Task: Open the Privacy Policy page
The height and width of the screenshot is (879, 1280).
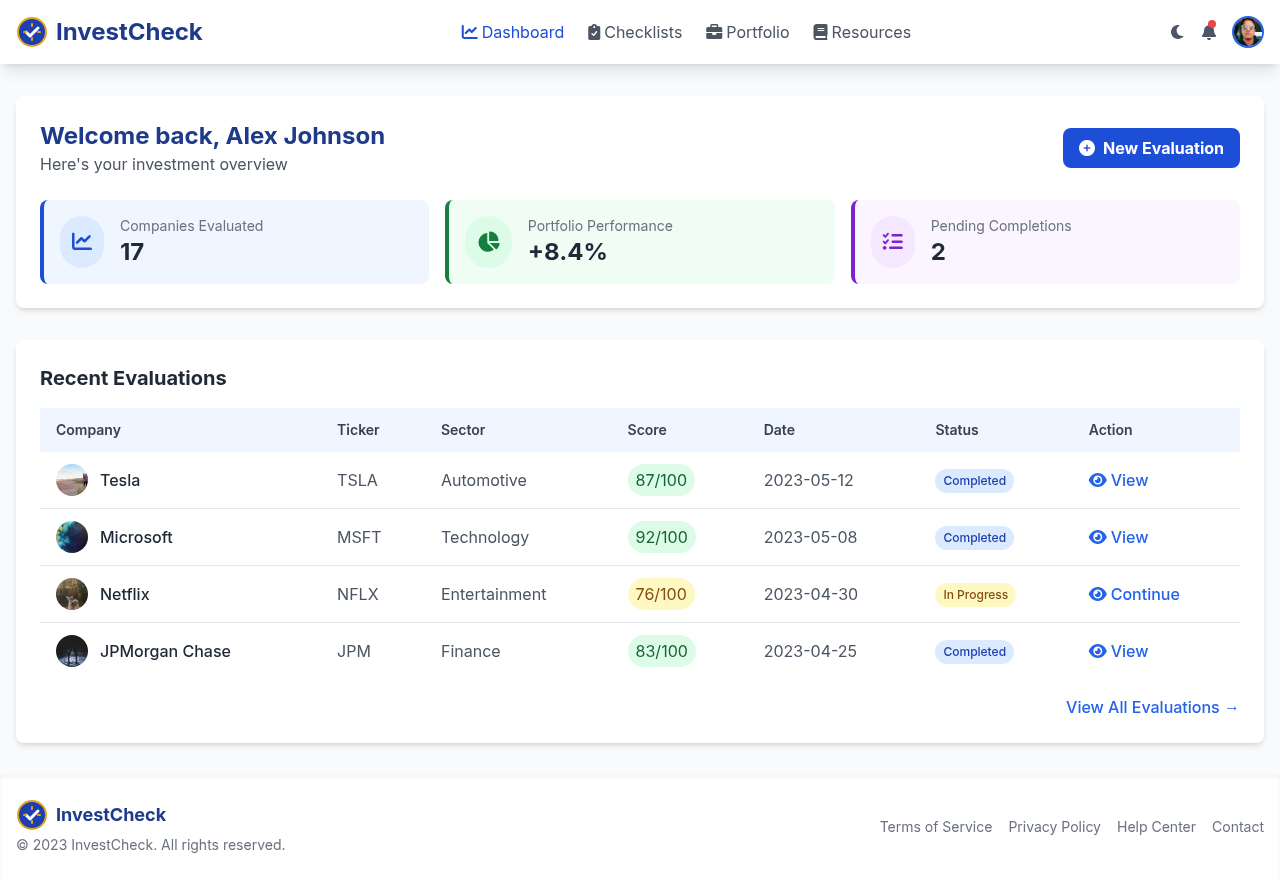Action: [1054, 827]
